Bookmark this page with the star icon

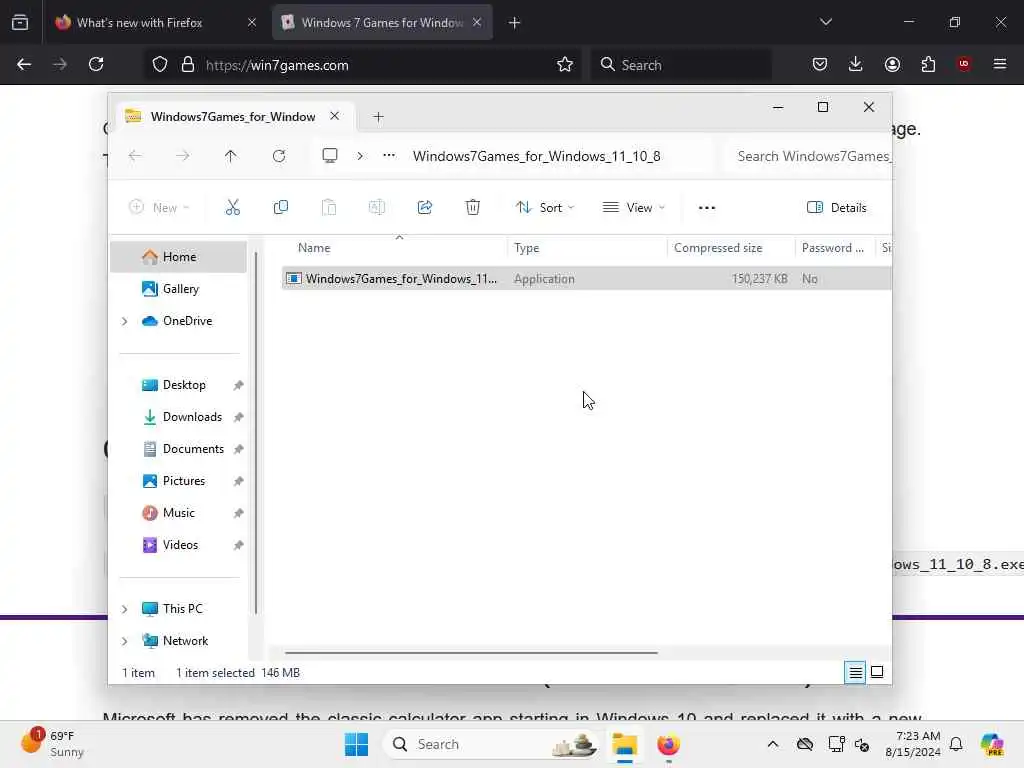tap(565, 64)
